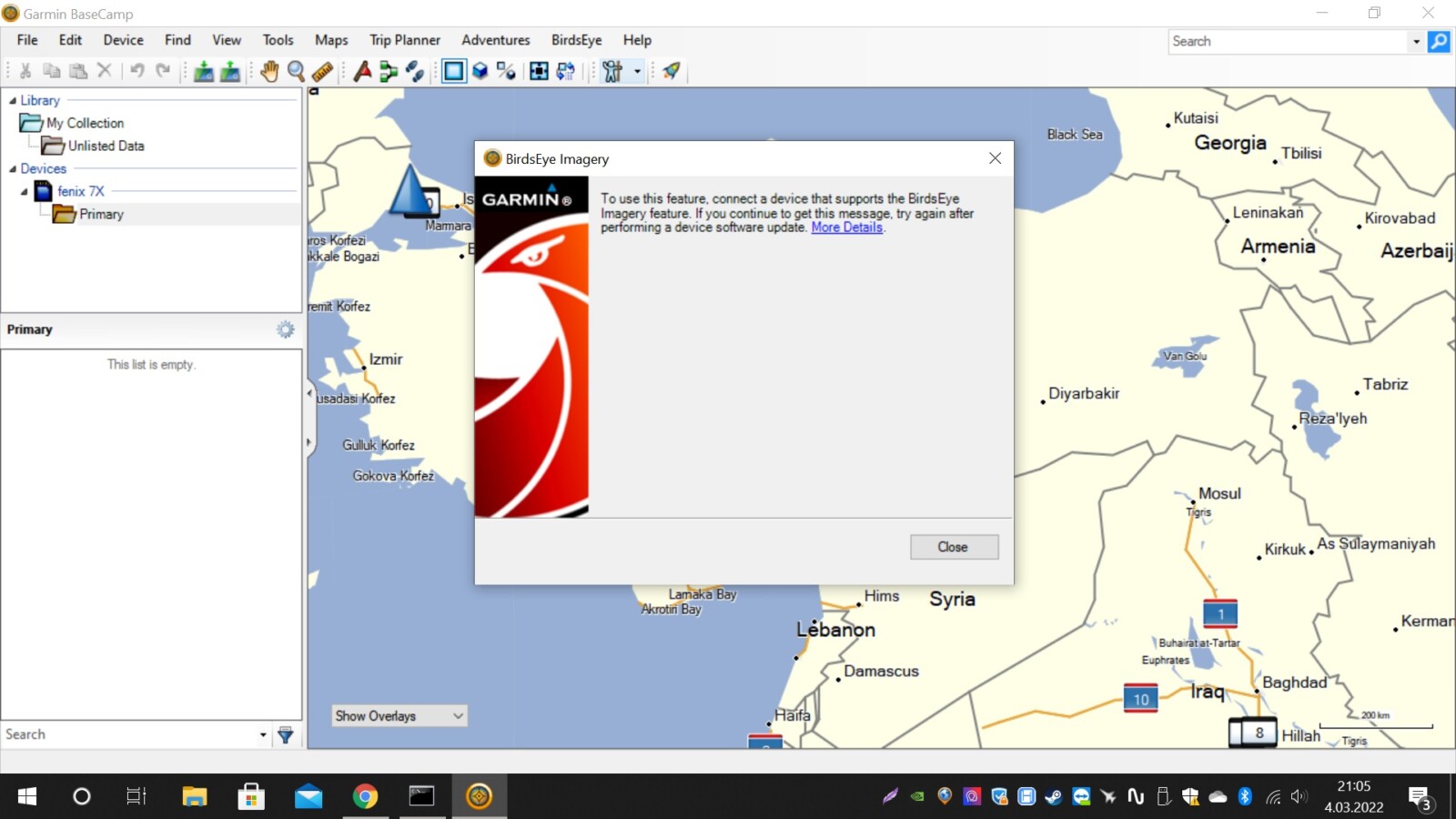The image size is (1456, 819).
Task: Select the New Waypoint flag tool
Action: [x=362, y=71]
